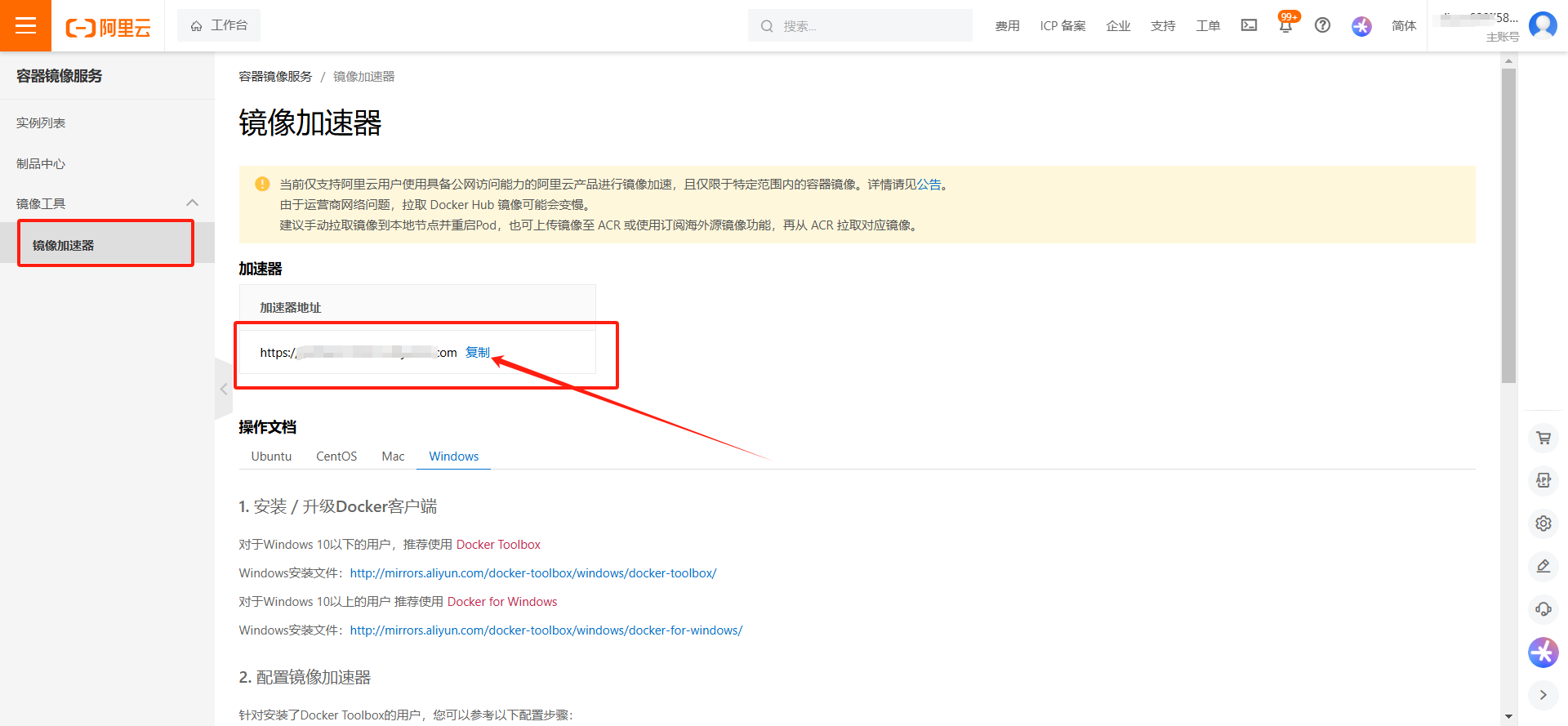1568x726 pixels.
Task: Launch the floating AI assistant button
Action: pos(1543,652)
